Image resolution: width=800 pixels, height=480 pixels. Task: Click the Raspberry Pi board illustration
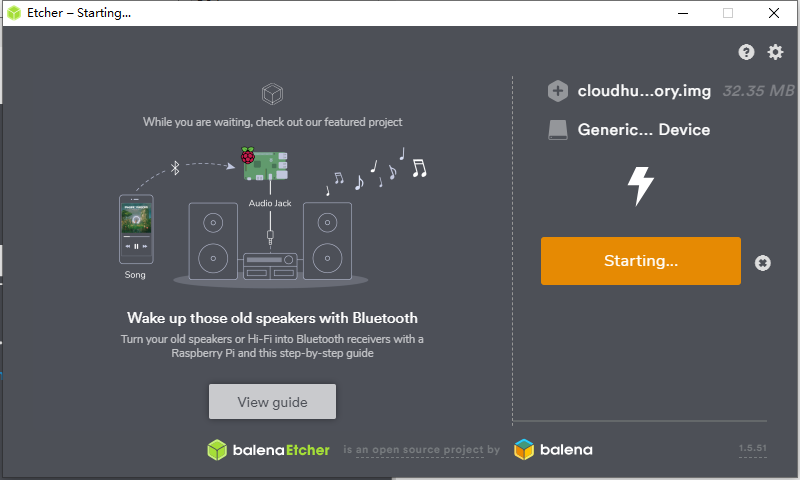[x=264, y=164]
